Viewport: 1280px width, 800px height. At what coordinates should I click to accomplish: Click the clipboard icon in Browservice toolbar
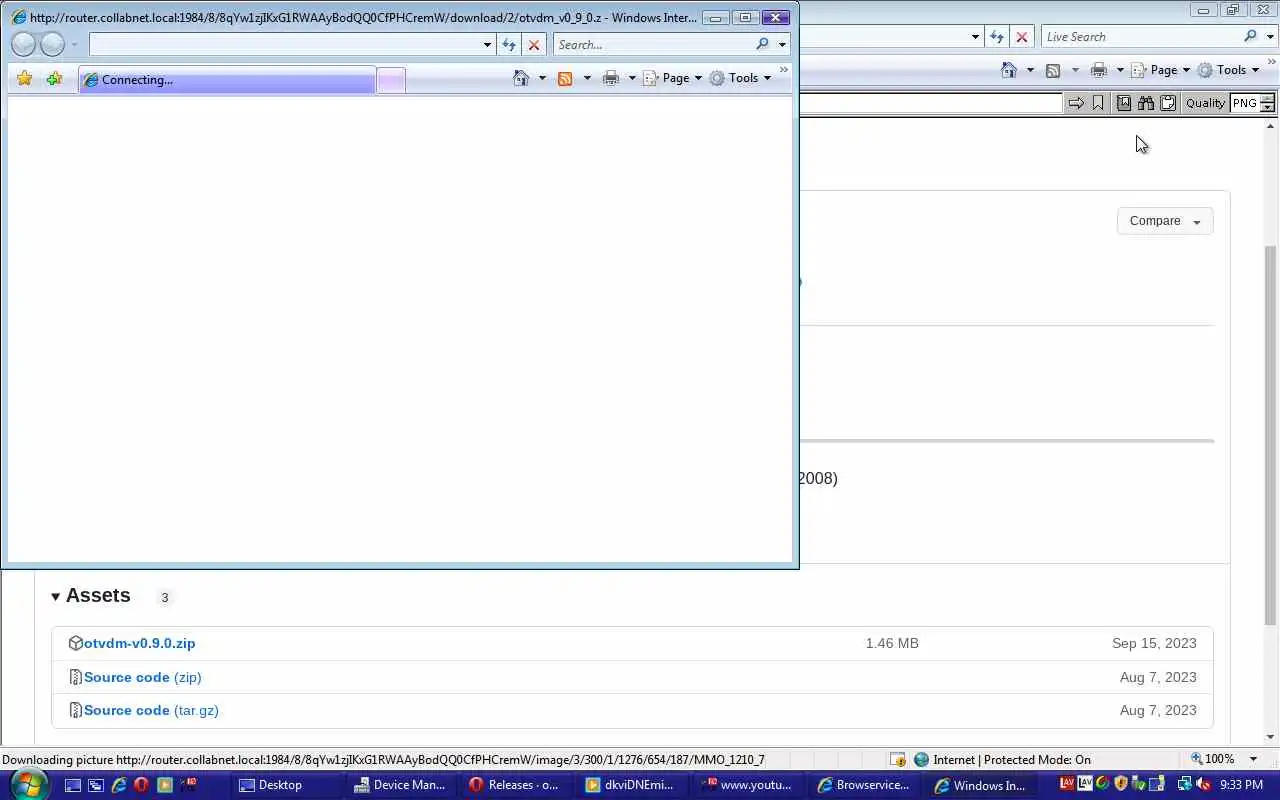[x=1167, y=103]
